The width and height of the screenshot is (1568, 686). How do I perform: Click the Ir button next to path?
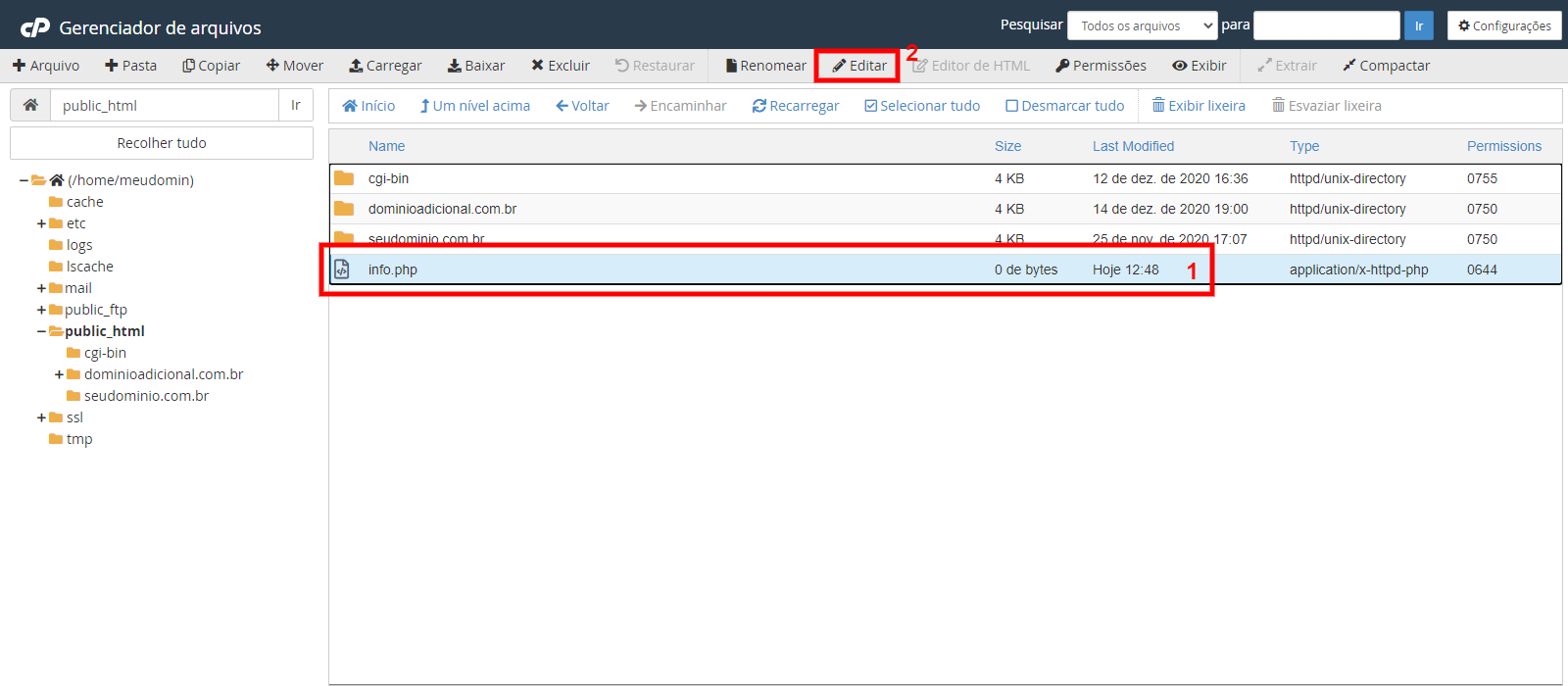296,105
